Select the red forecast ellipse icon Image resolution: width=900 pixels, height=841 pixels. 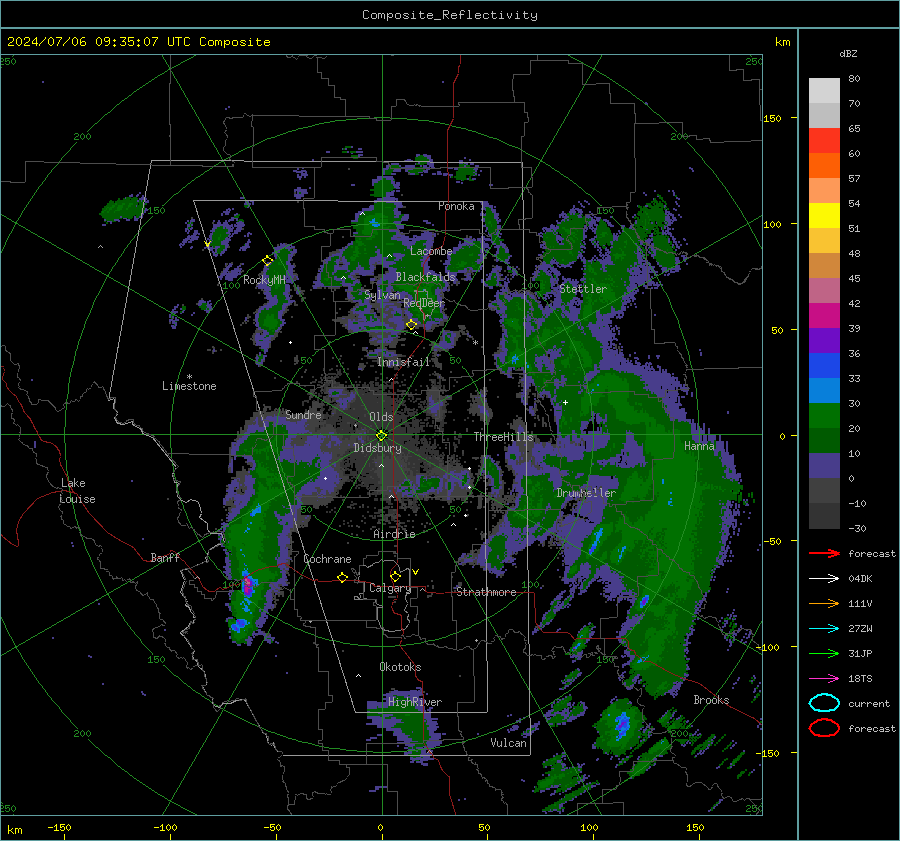824,728
